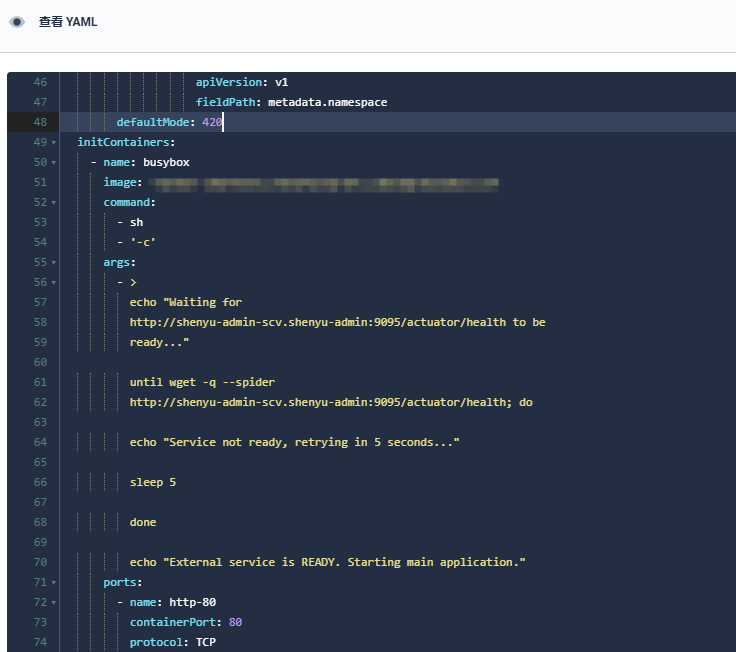Click the eye icon beside 查看 YAML

click(17, 22)
